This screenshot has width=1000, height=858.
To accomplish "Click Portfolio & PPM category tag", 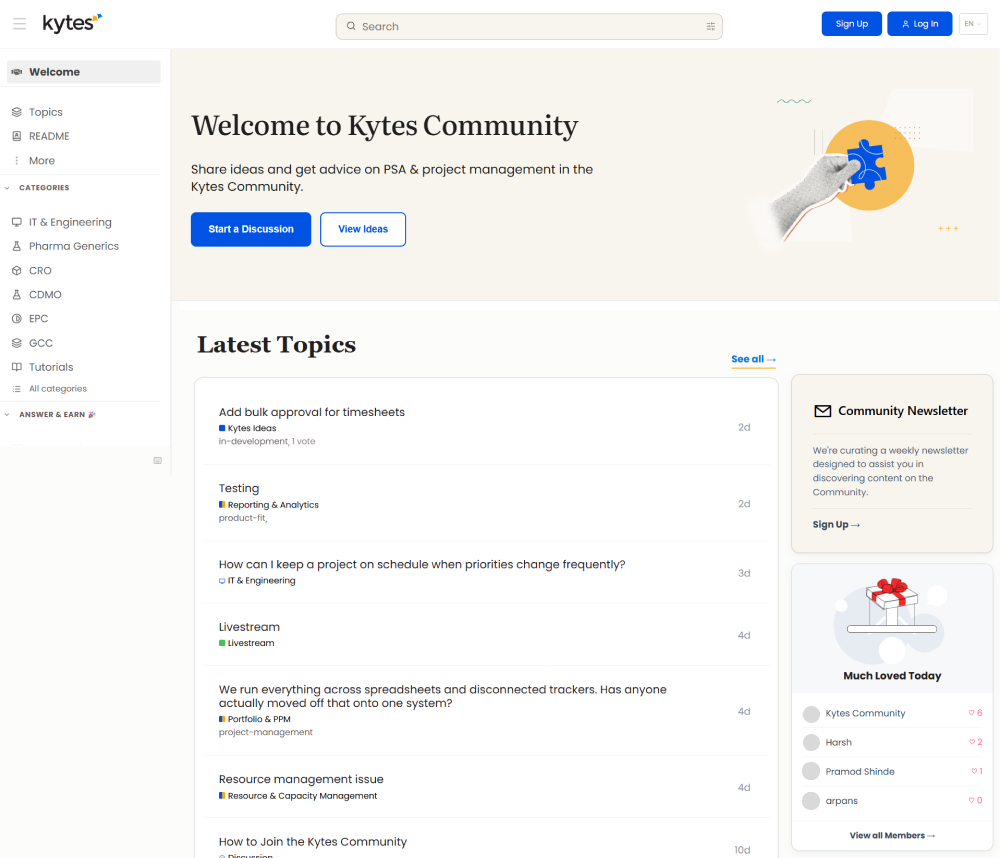I will pyautogui.click(x=254, y=720).
